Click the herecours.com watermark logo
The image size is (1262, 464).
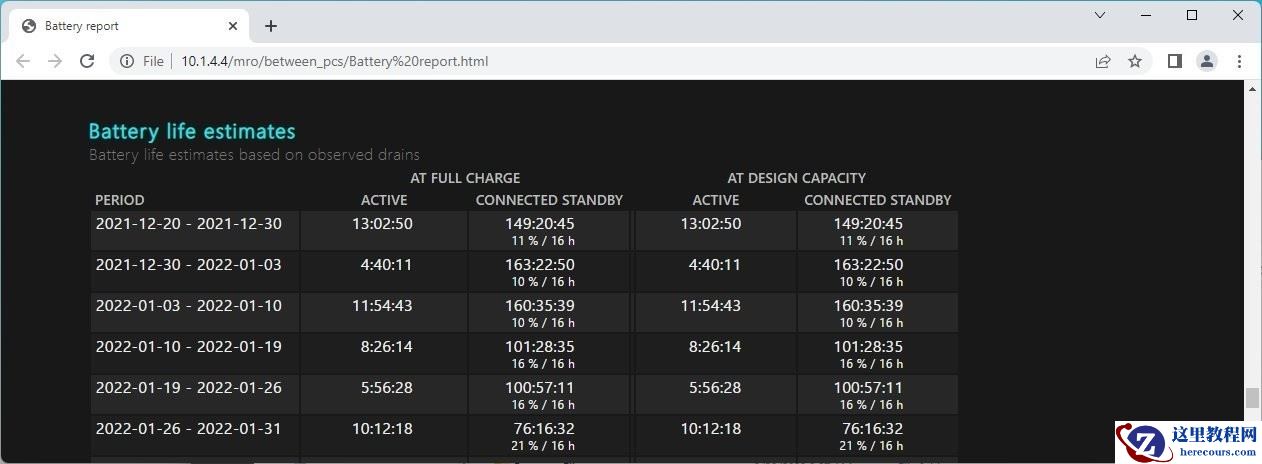(x=1187, y=442)
